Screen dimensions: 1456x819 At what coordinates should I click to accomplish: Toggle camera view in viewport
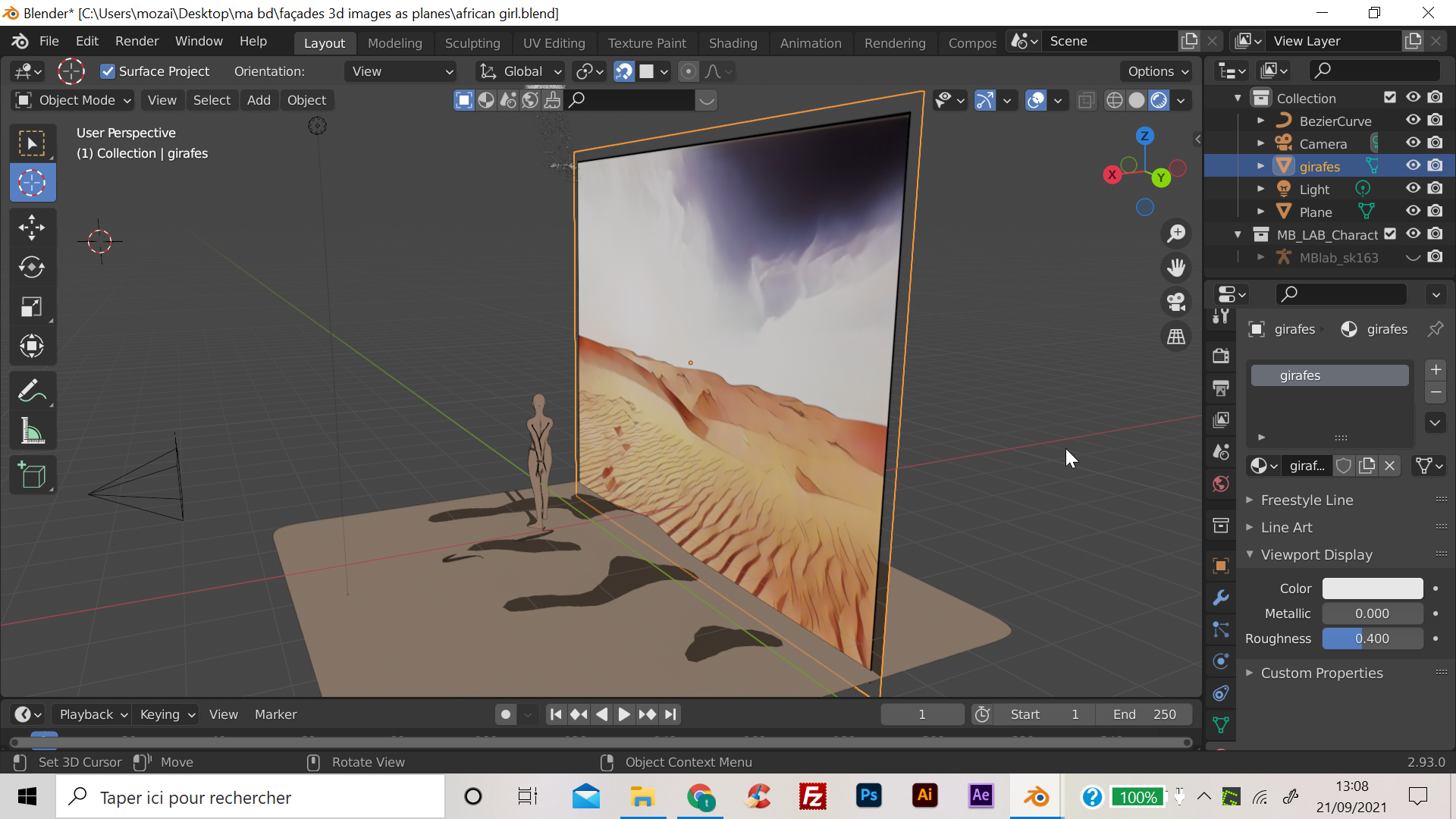(1176, 302)
